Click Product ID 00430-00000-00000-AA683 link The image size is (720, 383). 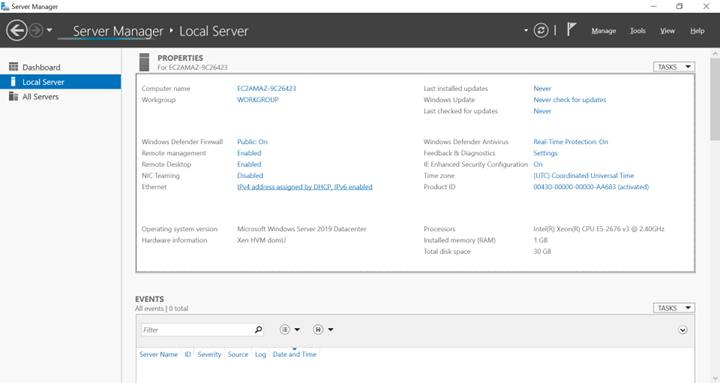pyautogui.click(x=591, y=187)
